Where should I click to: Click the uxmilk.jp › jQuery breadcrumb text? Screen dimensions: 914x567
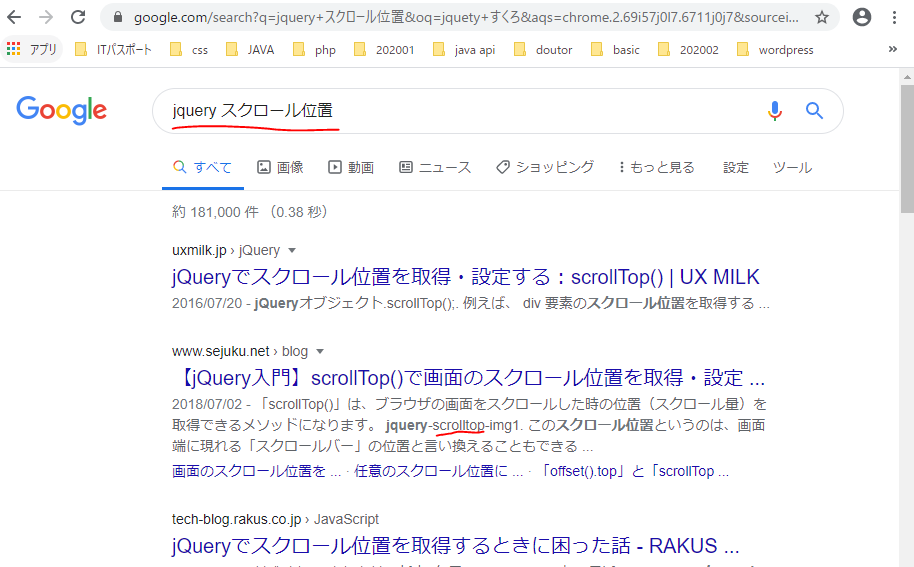[x=226, y=251]
